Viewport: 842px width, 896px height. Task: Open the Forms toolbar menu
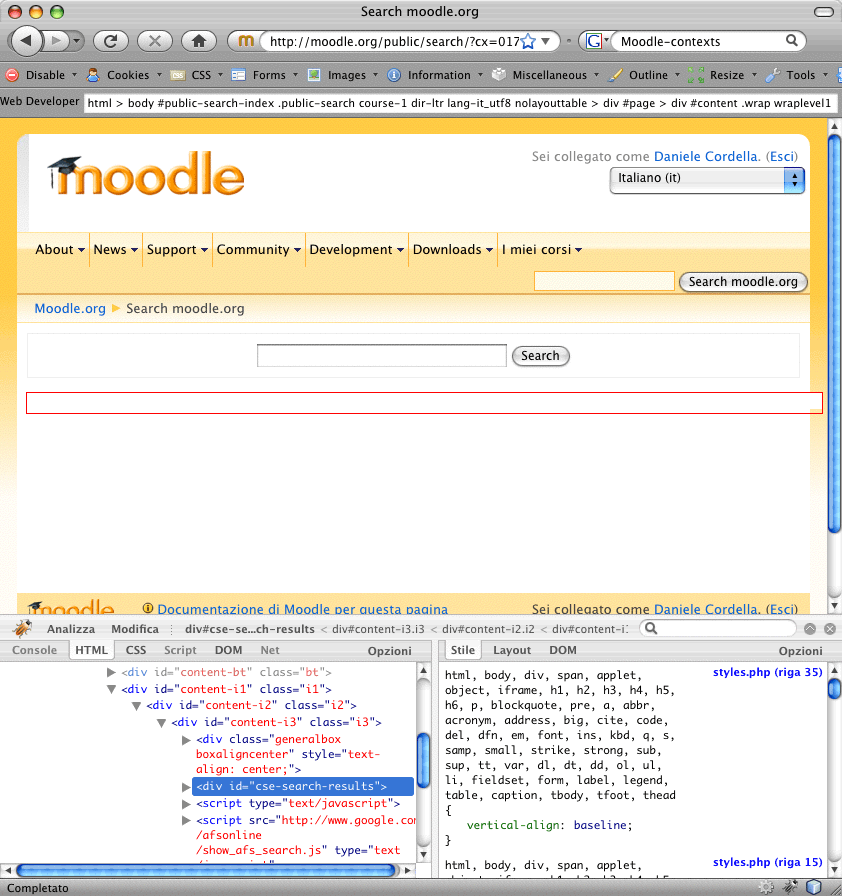pos(264,75)
